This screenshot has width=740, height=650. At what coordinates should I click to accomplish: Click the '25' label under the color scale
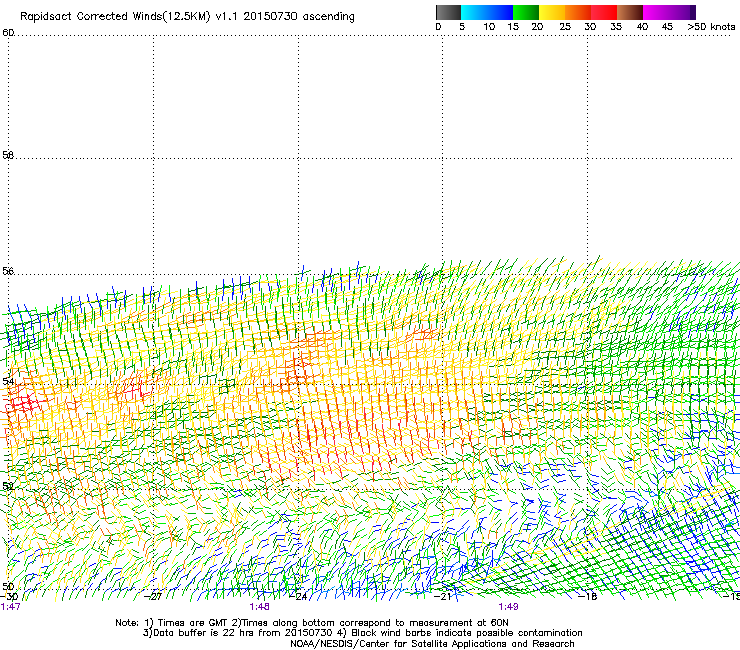[565, 26]
